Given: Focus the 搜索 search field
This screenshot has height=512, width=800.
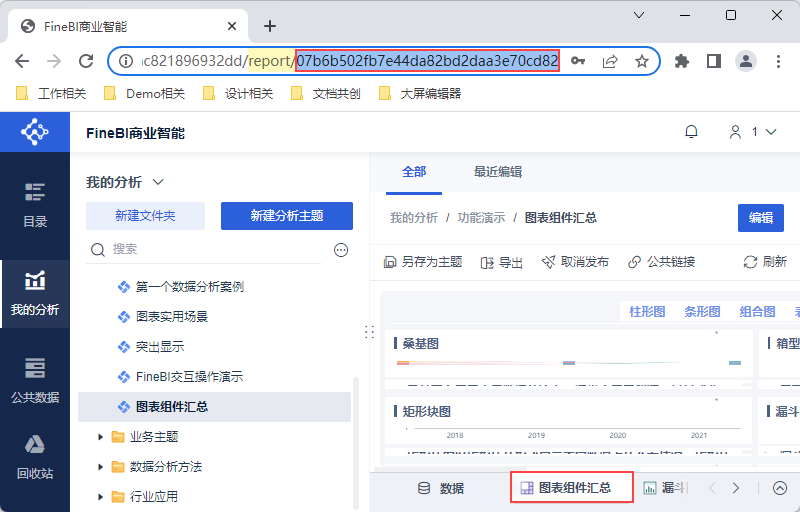Looking at the screenshot, I should tap(204, 249).
